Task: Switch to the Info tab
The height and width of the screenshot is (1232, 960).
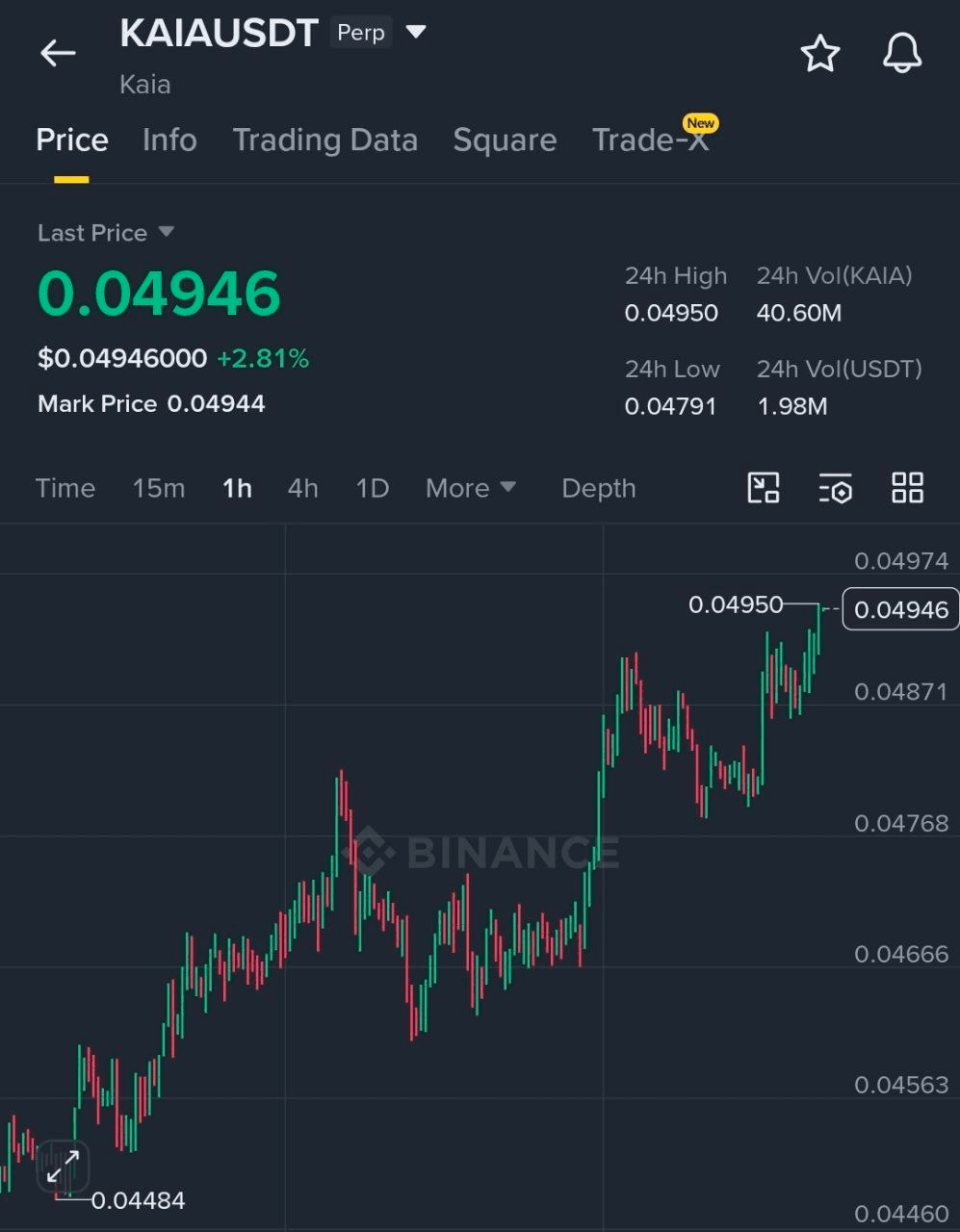Action: pyautogui.click(x=169, y=140)
